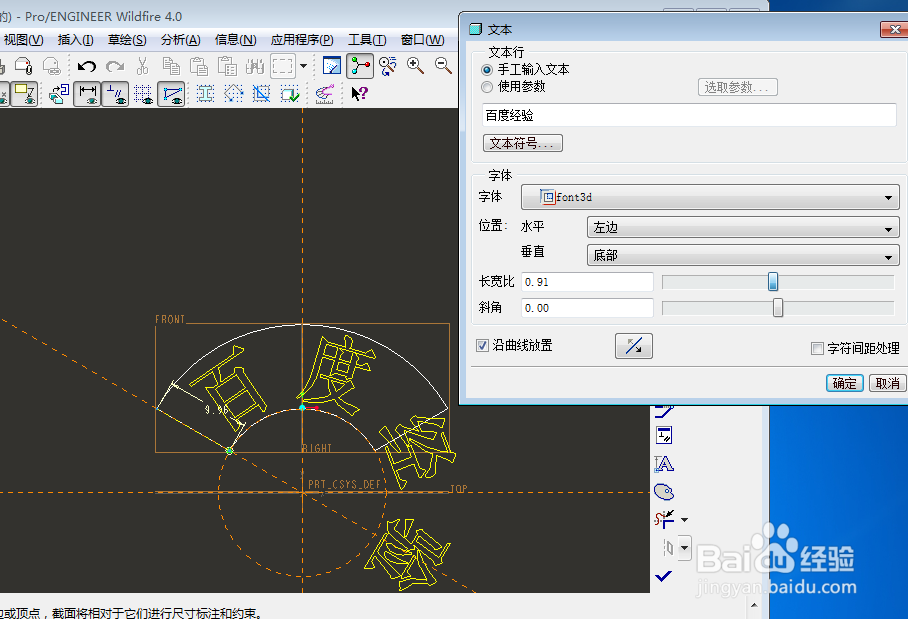Click the 长宽比 value field 0.91
The height and width of the screenshot is (619, 908).
point(587,282)
